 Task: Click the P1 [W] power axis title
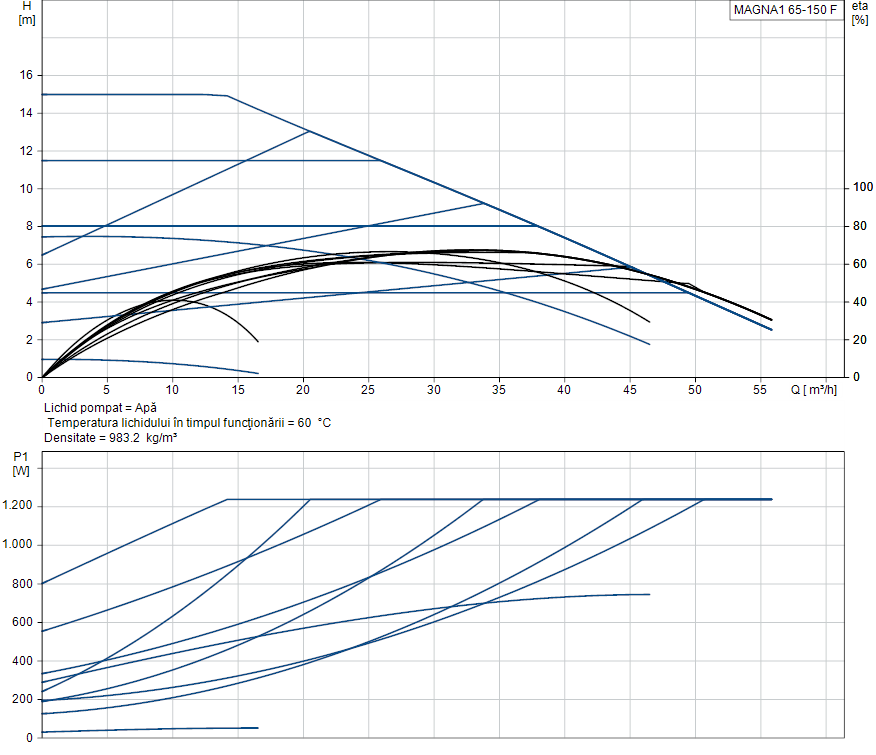21,464
